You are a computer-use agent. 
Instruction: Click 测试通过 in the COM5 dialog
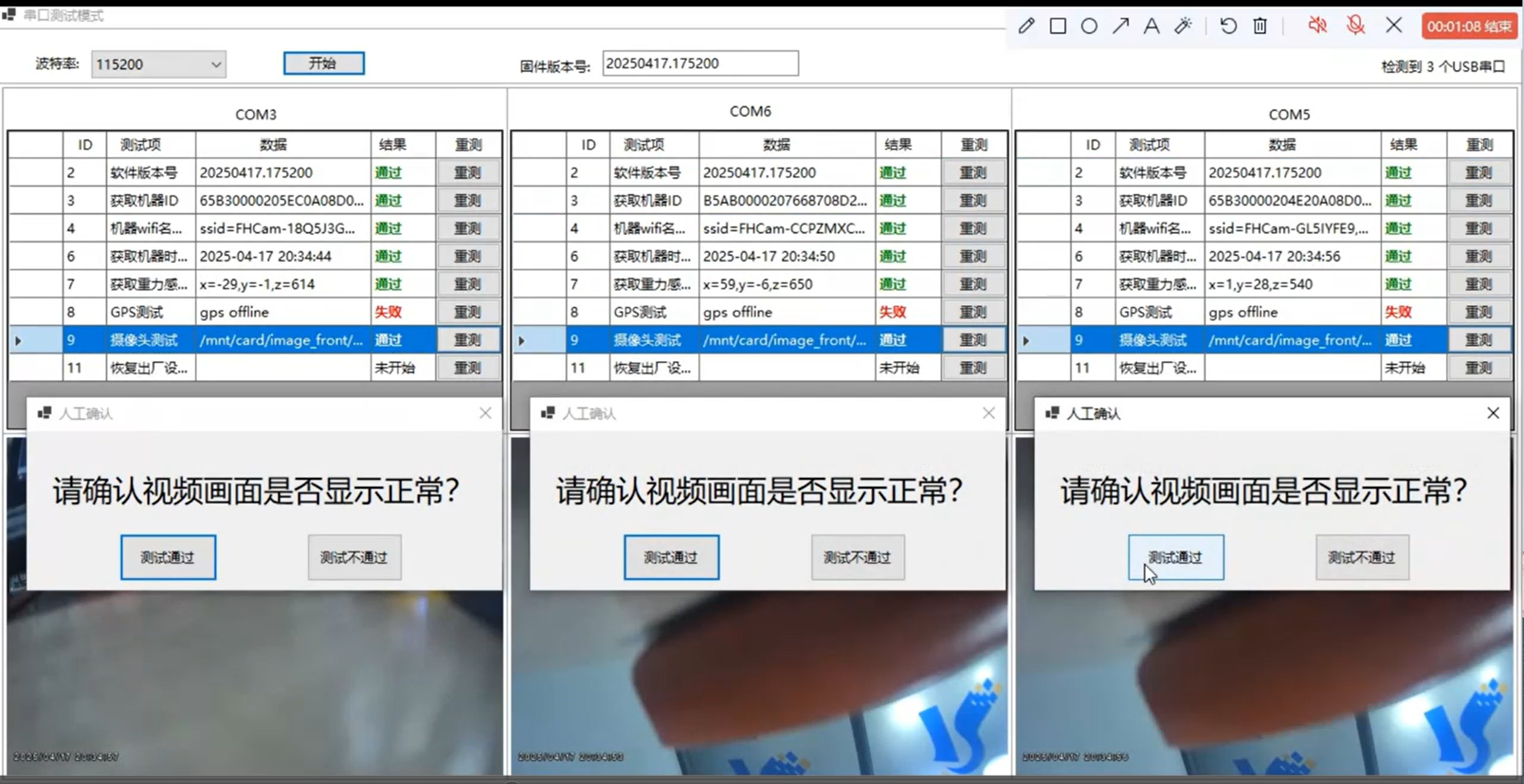click(1176, 557)
